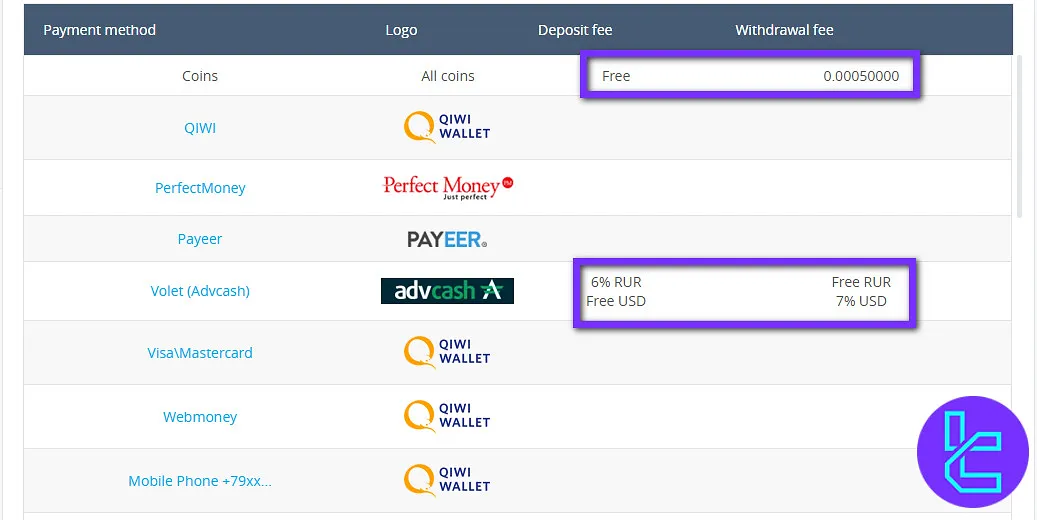
Task: Click the QIWI Wallet logo in Visa\Mastercard row
Action: (447, 351)
